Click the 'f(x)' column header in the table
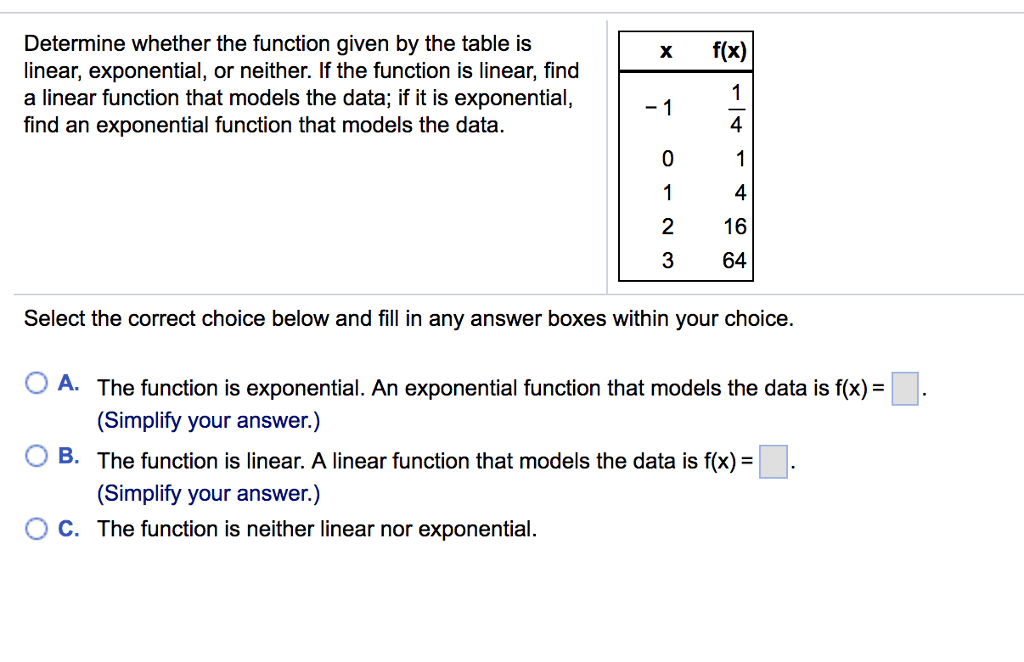 click(729, 52)
